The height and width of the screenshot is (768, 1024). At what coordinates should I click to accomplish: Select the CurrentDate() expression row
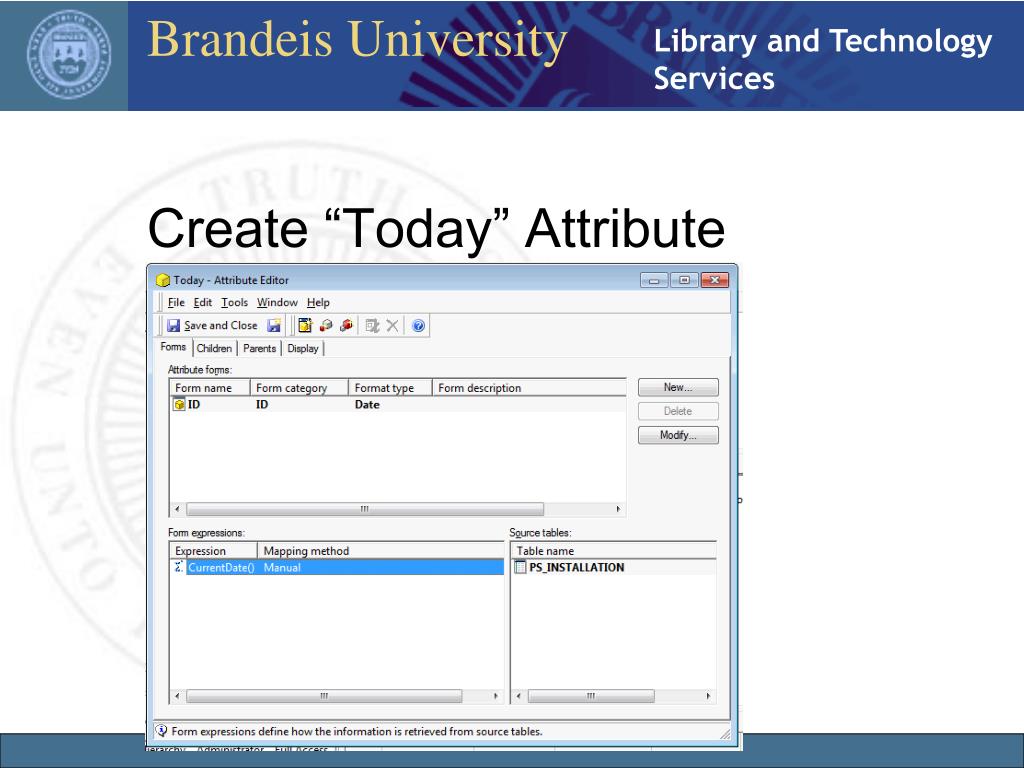pyautogui.click(x=336, y=567)
